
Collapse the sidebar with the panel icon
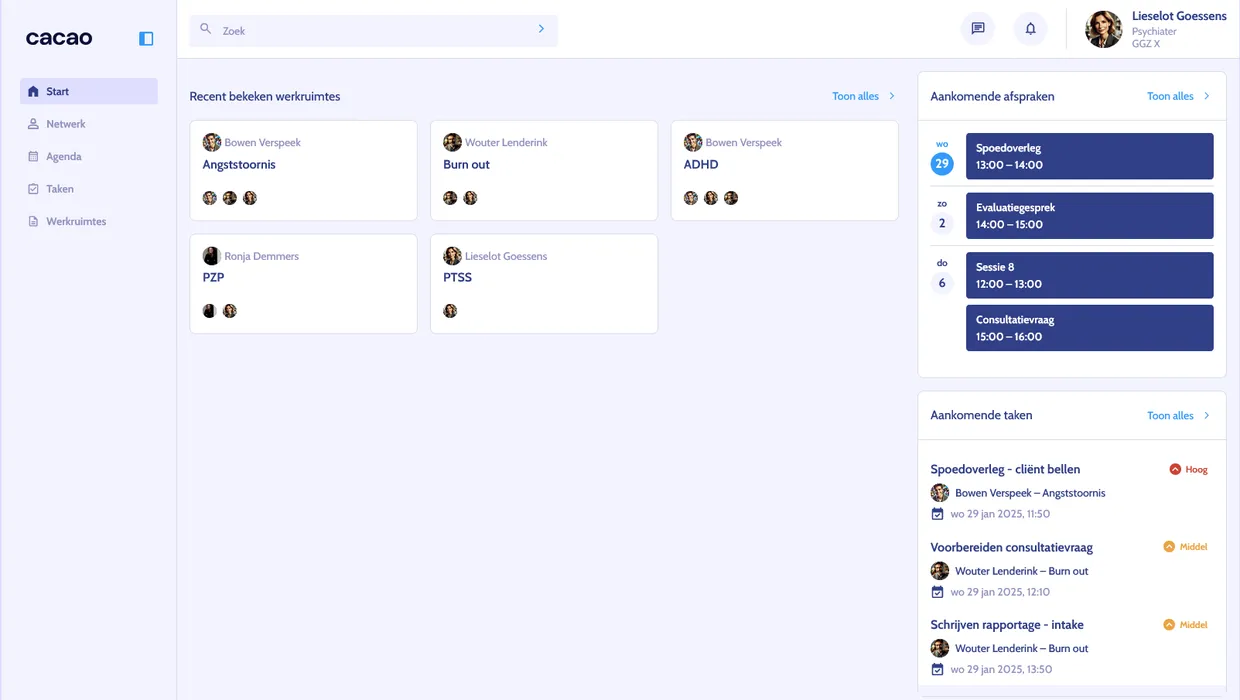[146, 39]
